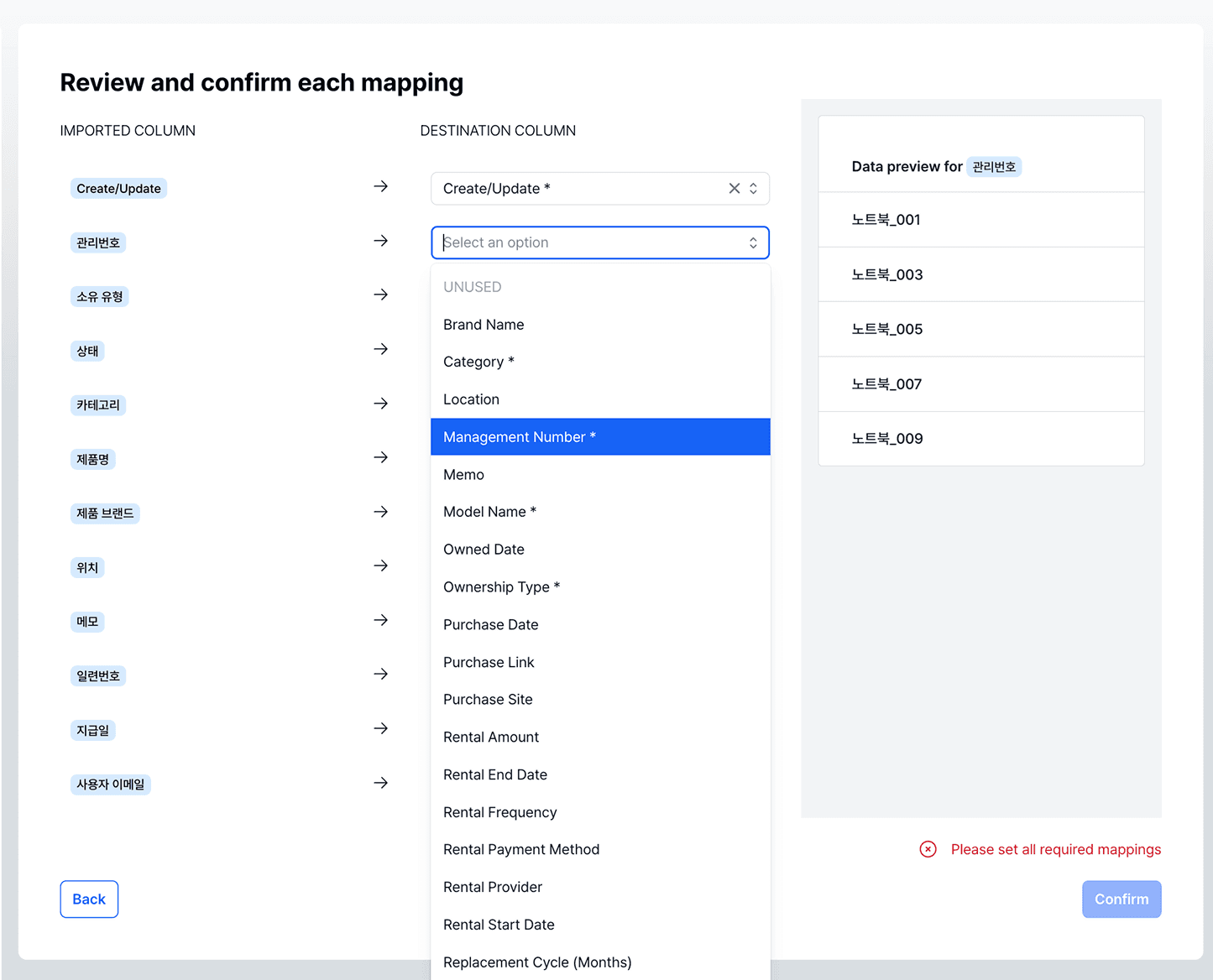
Task: Click the error icon beside required mappings warning
Action: pos(928,849)
